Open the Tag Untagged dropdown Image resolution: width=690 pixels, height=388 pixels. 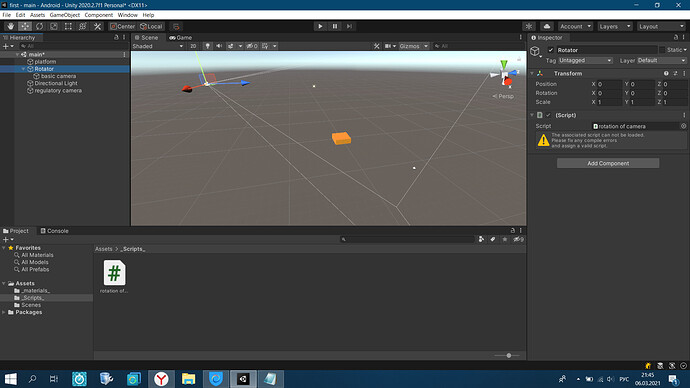[x=585, y=60]
